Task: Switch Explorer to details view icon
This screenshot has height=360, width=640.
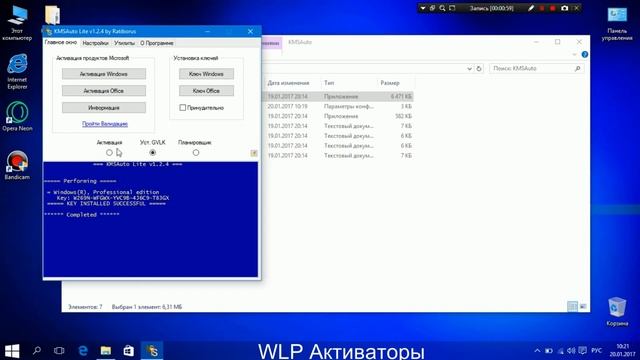Action: click(x=573, y=306)
